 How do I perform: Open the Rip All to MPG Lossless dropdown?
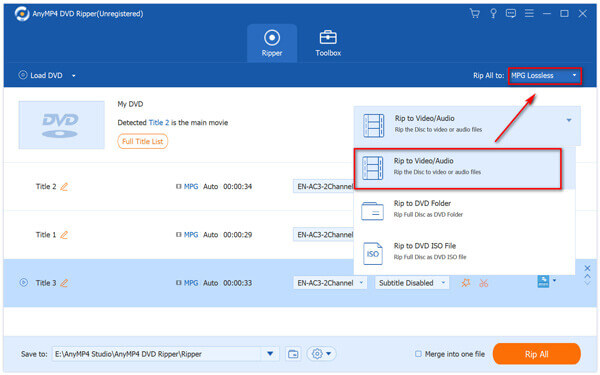(x=545, y=76)
